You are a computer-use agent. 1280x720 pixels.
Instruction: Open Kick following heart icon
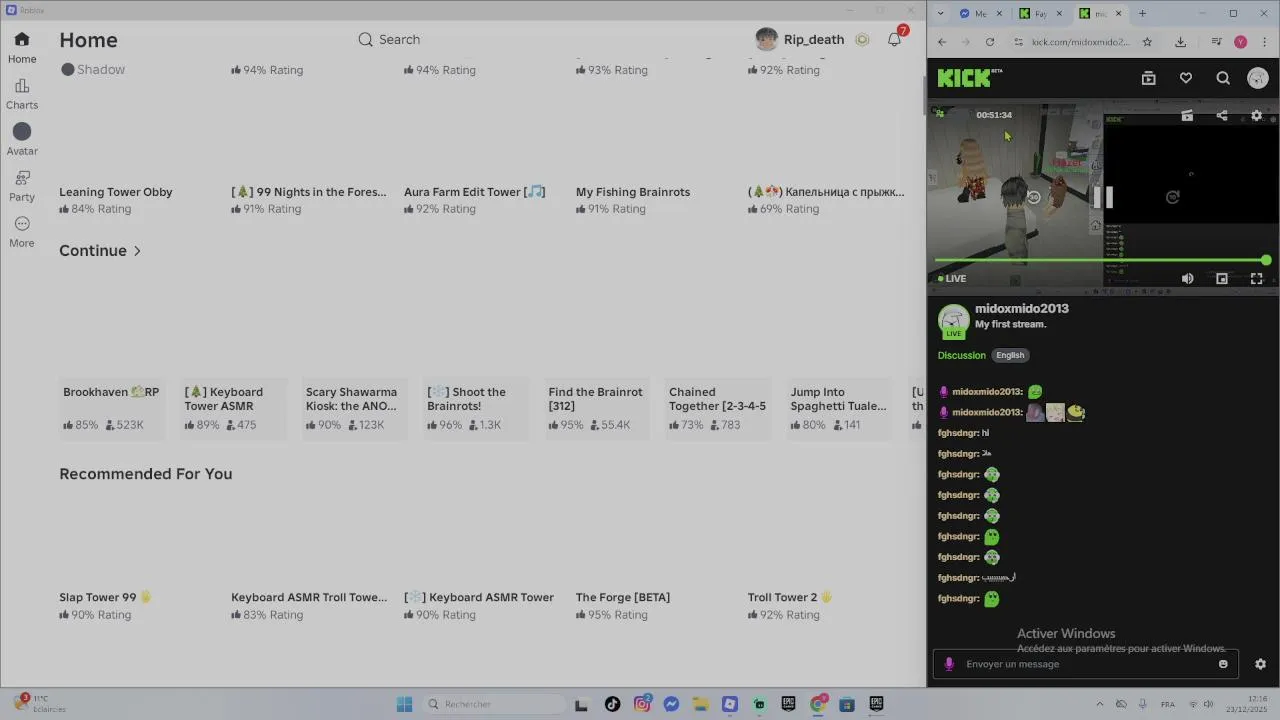point(1186,78)
